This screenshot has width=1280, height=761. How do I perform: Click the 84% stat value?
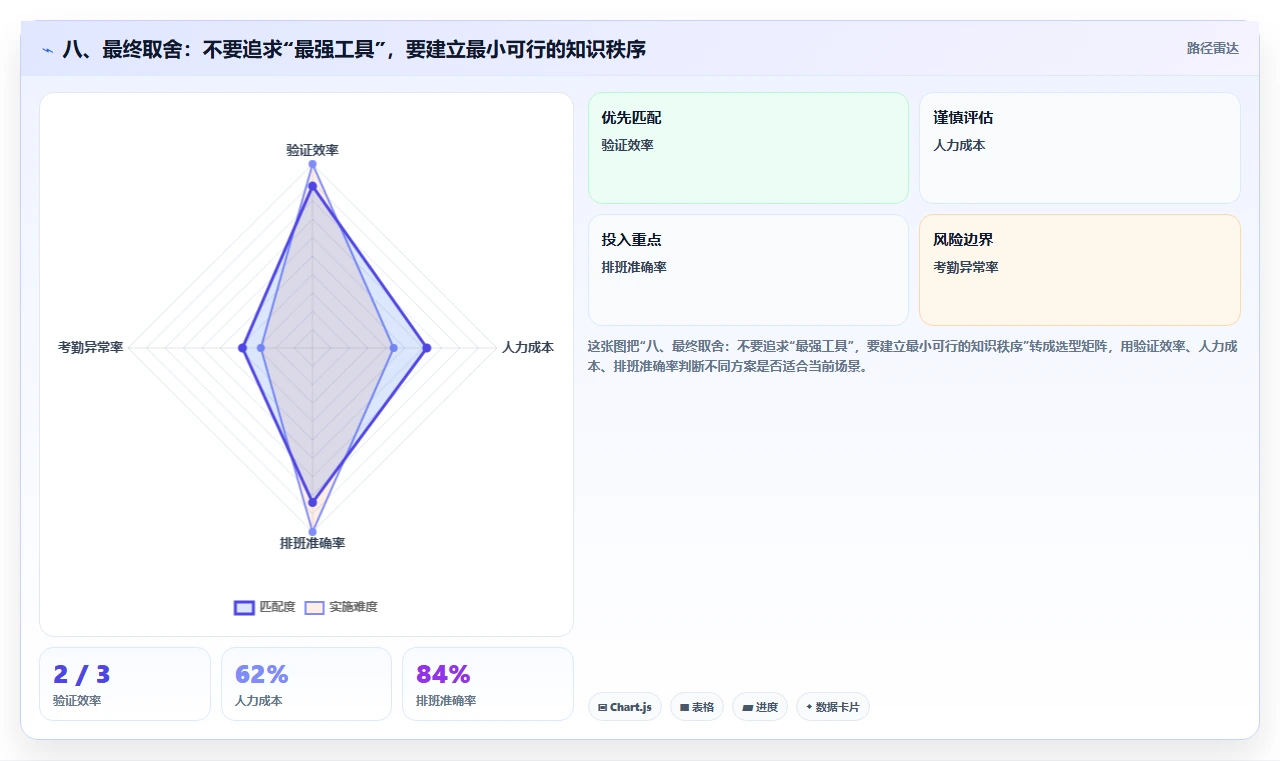[x=443, y=674]
